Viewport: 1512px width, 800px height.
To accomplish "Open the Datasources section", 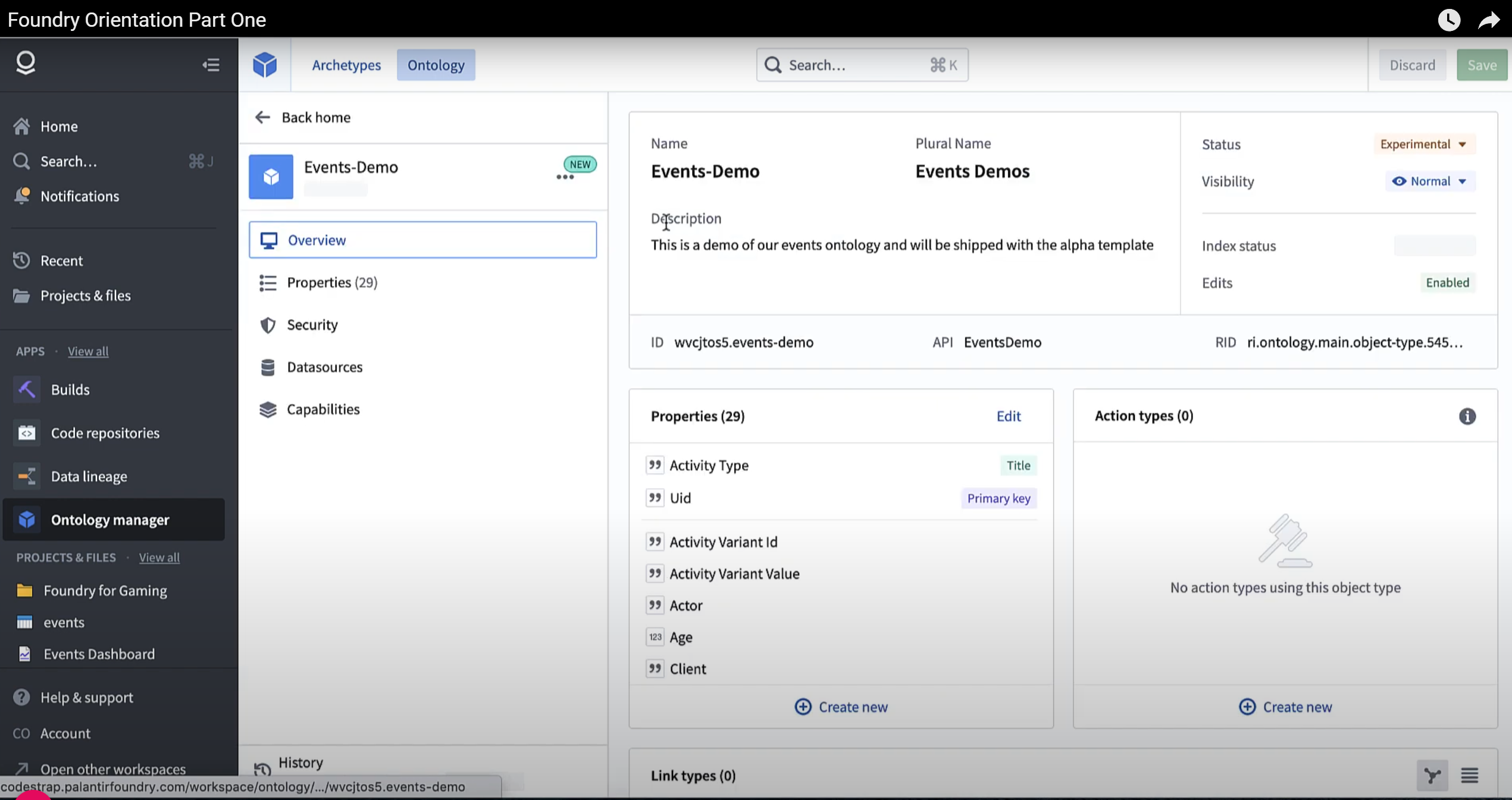I will coord(422,367).
